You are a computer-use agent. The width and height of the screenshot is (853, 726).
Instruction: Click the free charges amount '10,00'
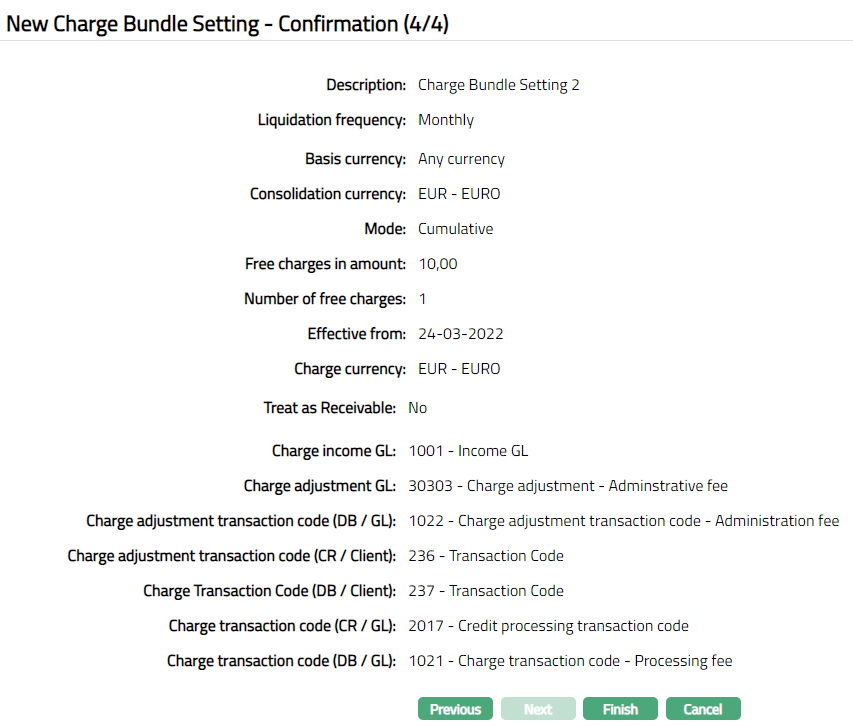click(x=438, y=264)
